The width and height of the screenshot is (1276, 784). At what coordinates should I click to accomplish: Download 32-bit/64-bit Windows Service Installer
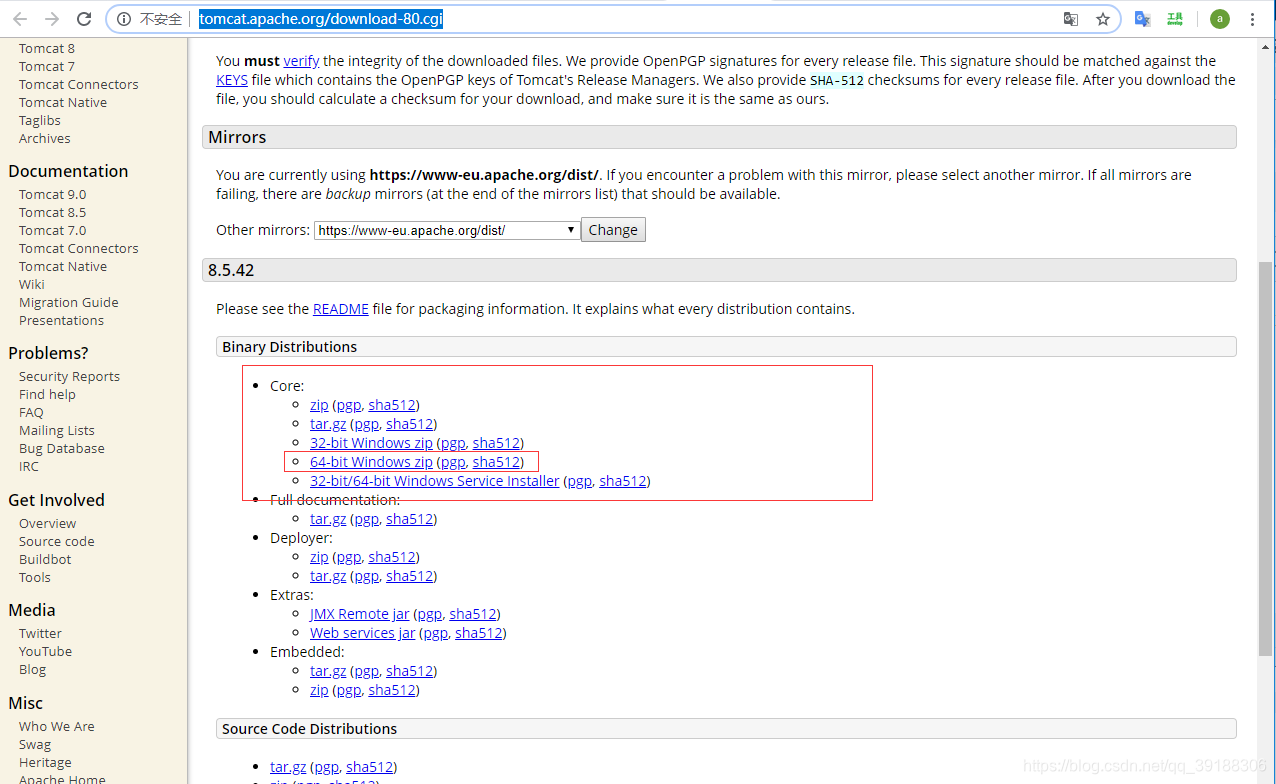tap(435, 481)
